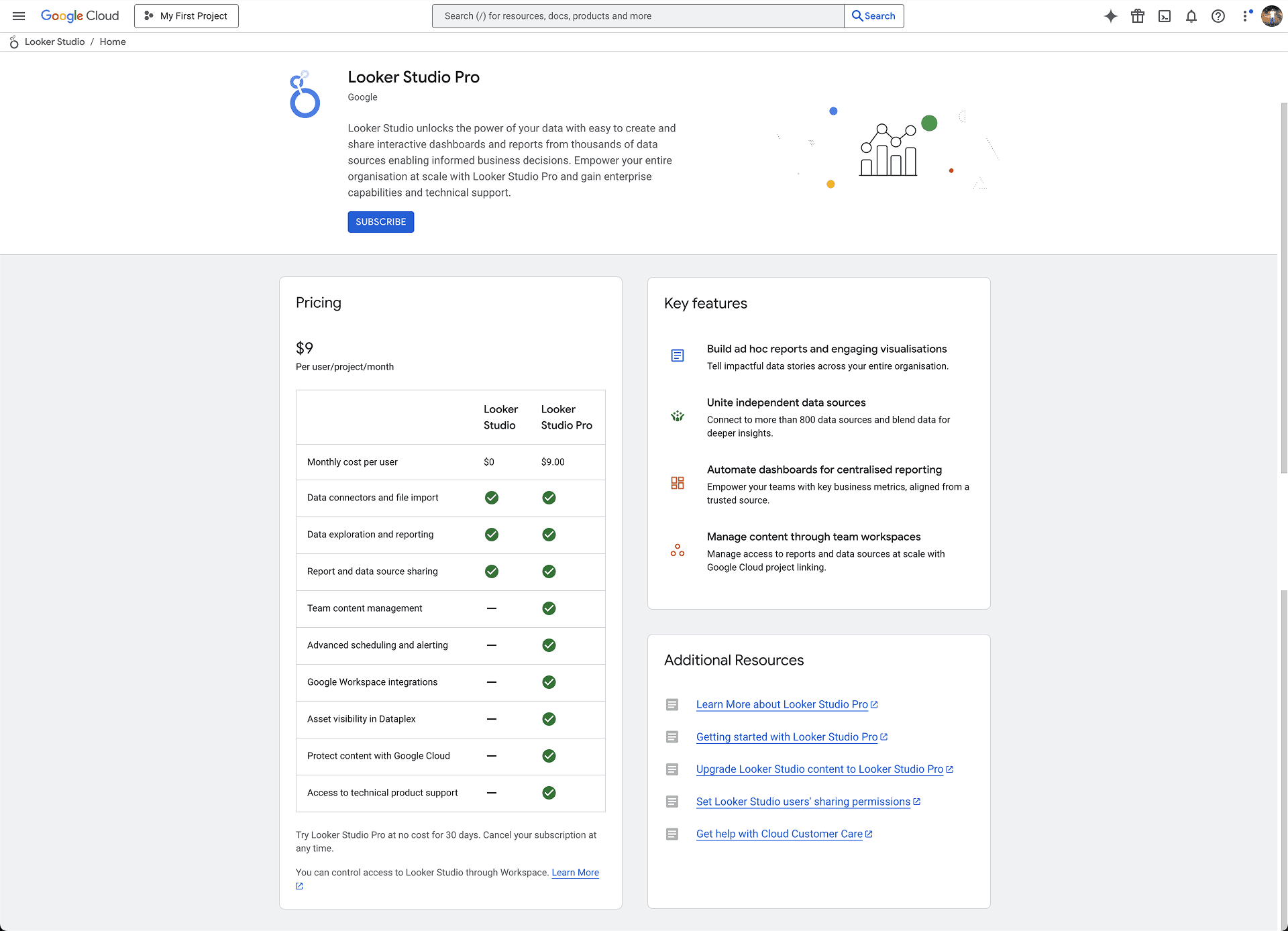Open the main navigation hamburger menu
Screen dimensions: 1288x931
(19, 16)
